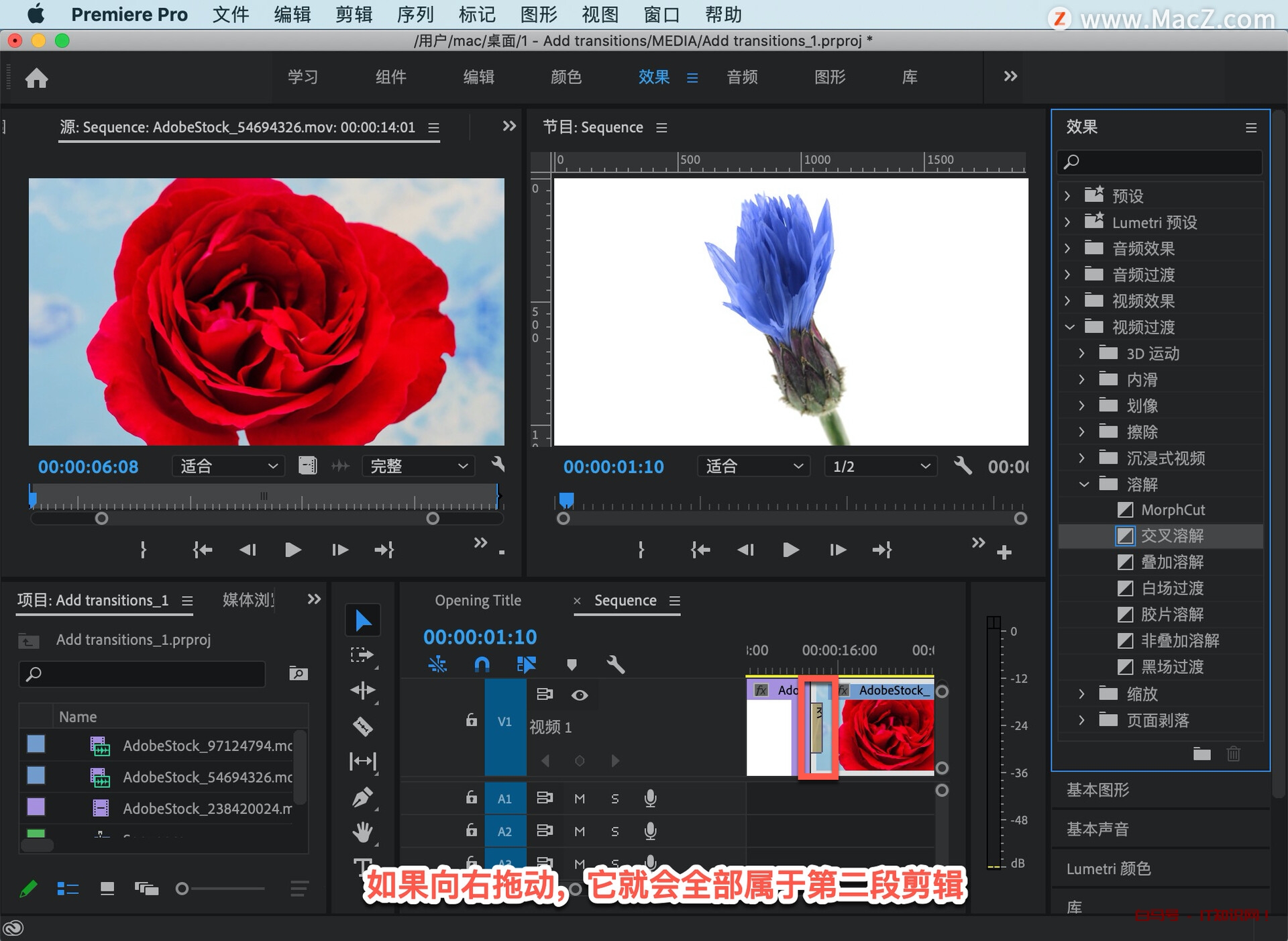Click the Home icon

(x=36, y=78)
